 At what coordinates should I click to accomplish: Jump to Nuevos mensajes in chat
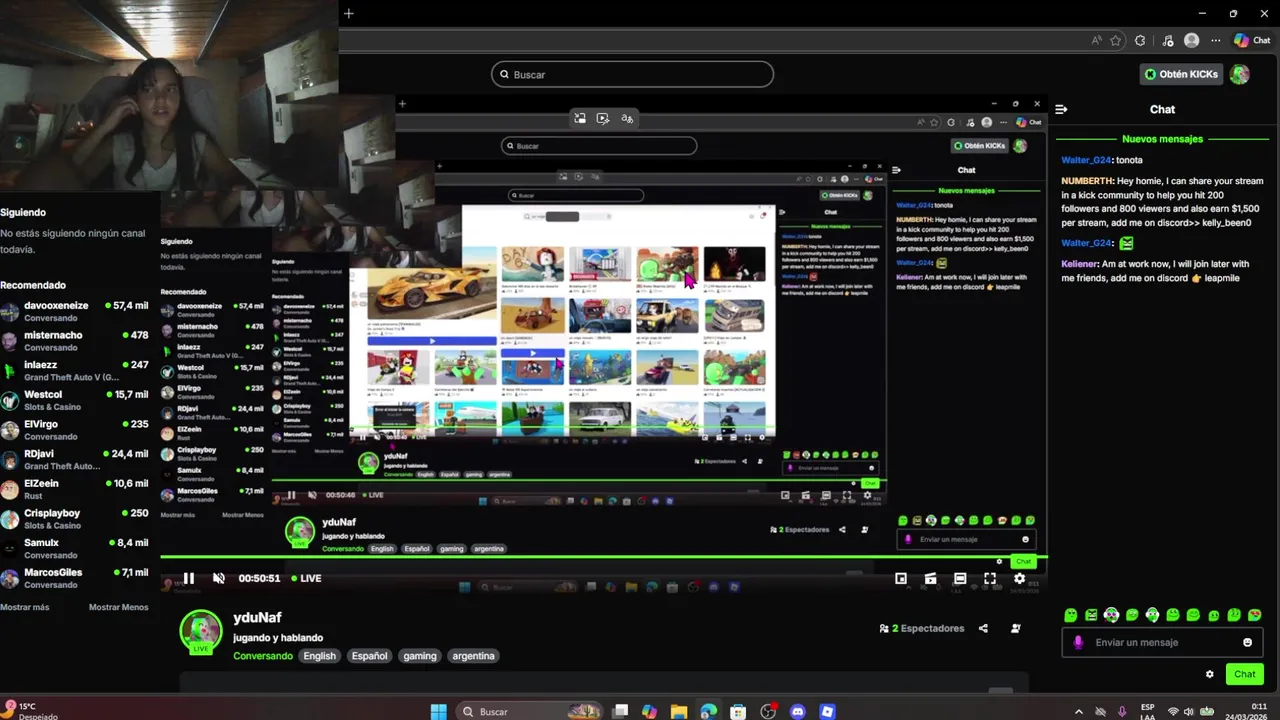pyautogui.click(x=1162, y=139)
